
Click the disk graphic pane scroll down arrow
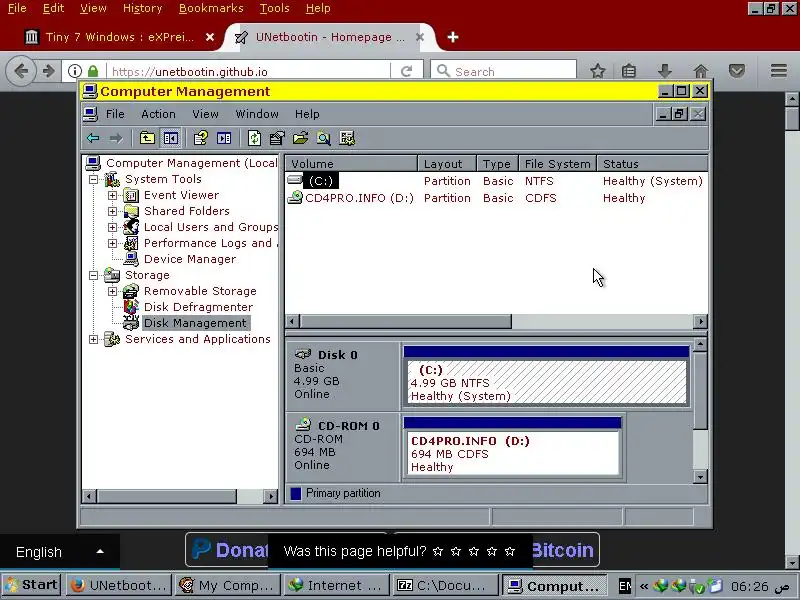[x=701, y=477]
